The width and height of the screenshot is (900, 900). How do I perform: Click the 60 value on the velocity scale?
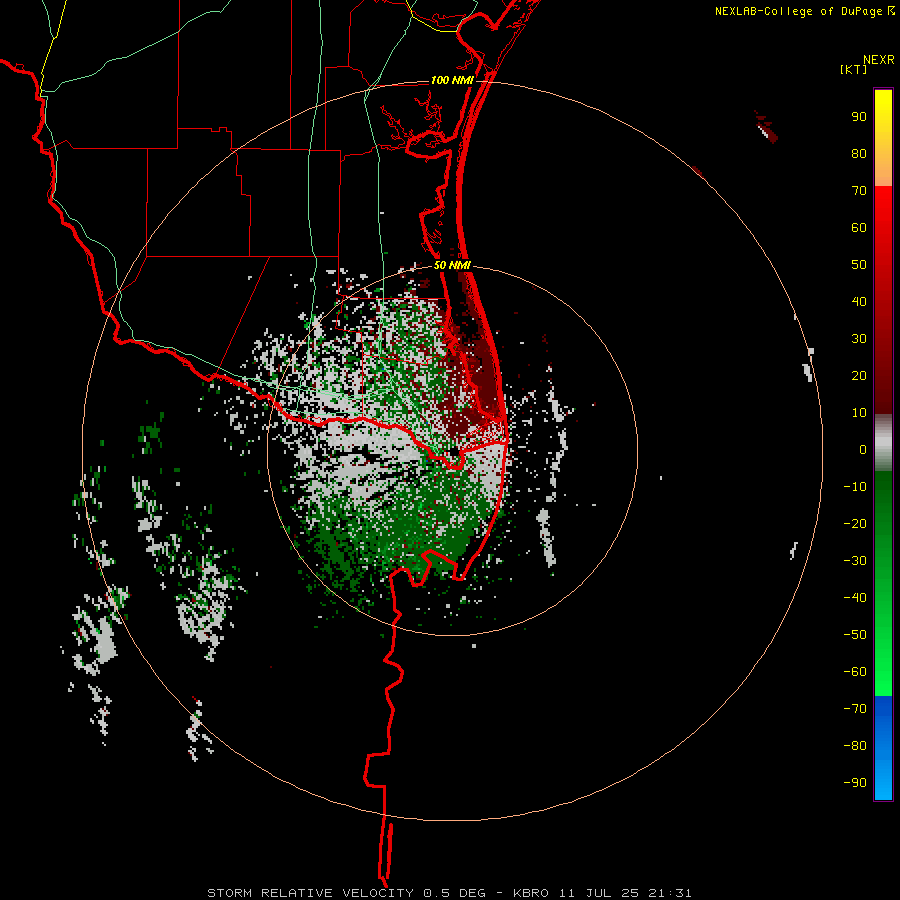point(859,227)
